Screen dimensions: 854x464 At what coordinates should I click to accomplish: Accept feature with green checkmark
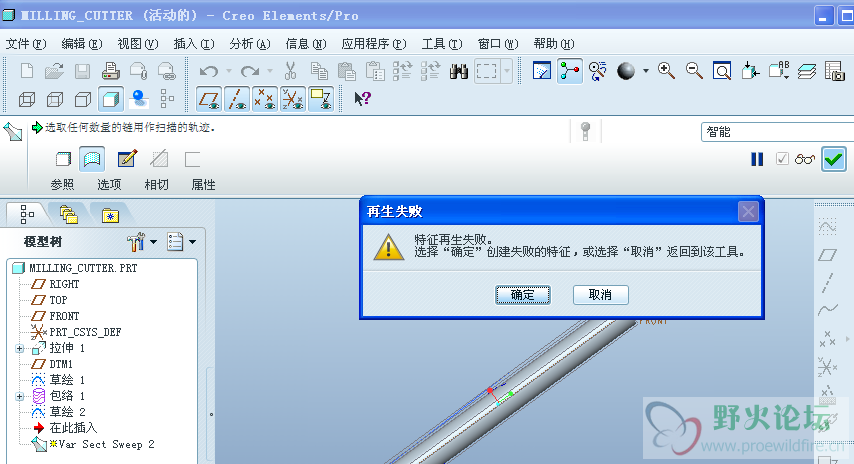click(834, 159)
